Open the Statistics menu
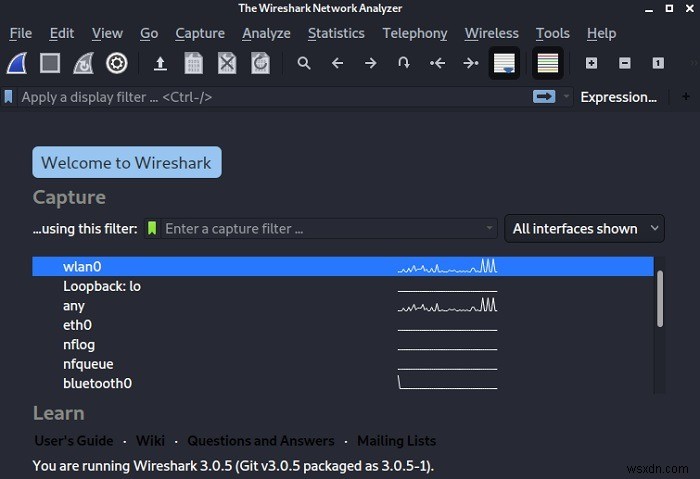 [x=336, y=33]
